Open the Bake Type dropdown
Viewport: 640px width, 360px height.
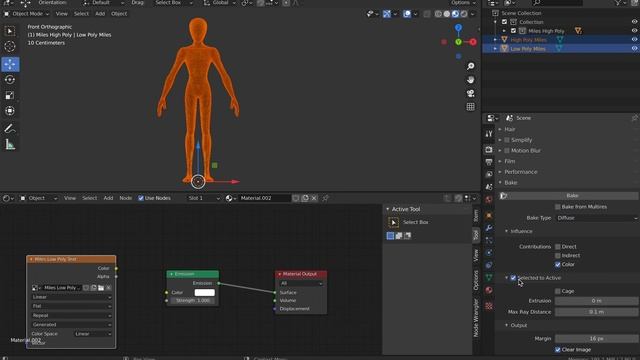pyautogui.click(x=596, y=218)
